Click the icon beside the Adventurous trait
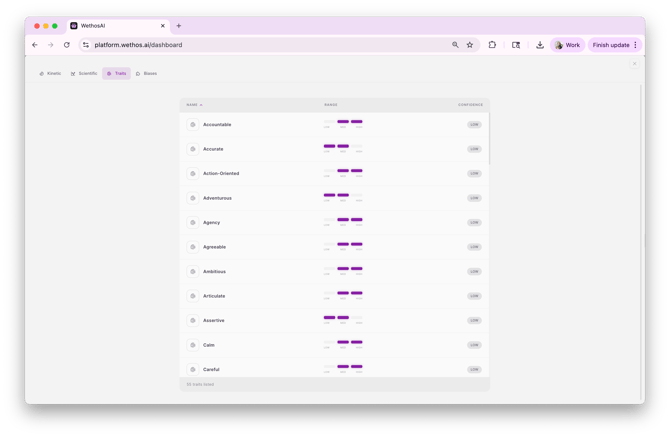 (x=192, y=198)
